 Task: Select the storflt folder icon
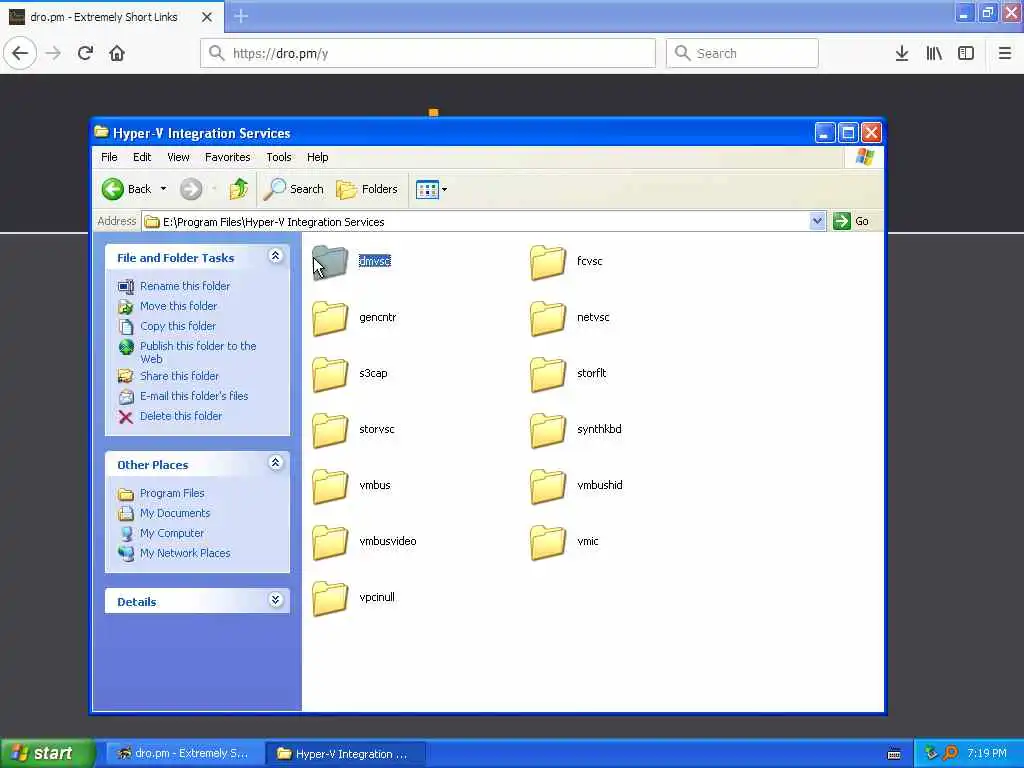(x=547, y=374)
